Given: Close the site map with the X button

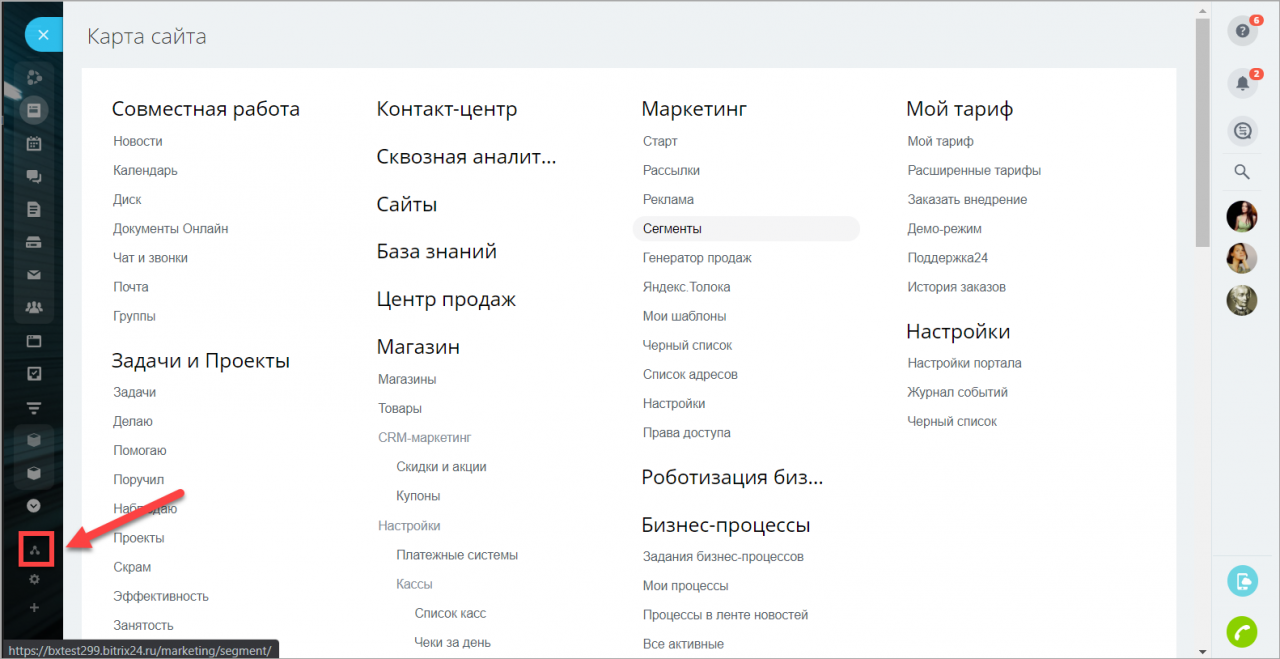Looking at the screenshot, I should (43, 35).
